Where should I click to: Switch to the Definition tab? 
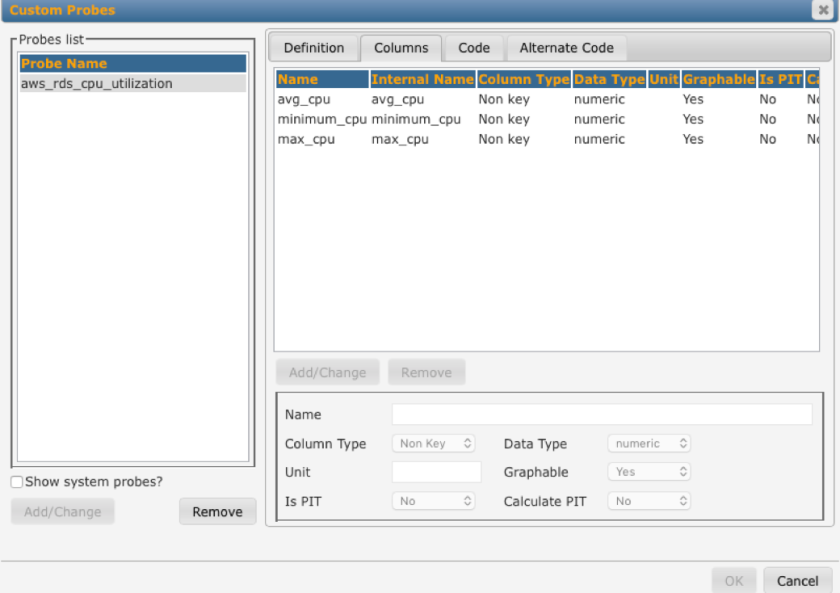(x=313, y=48)
